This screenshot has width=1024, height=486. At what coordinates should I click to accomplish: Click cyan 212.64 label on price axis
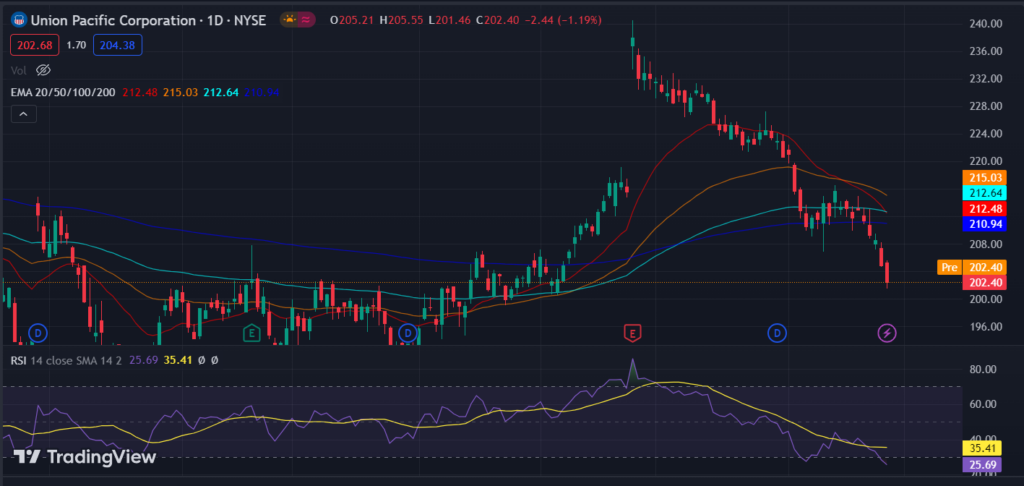pyautogui.click(x=984, y=193)
